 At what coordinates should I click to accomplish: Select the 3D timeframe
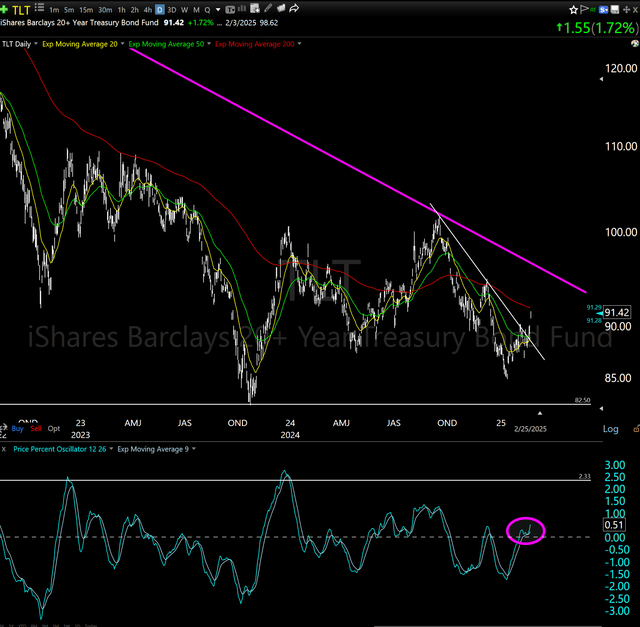tap(172, 10)
